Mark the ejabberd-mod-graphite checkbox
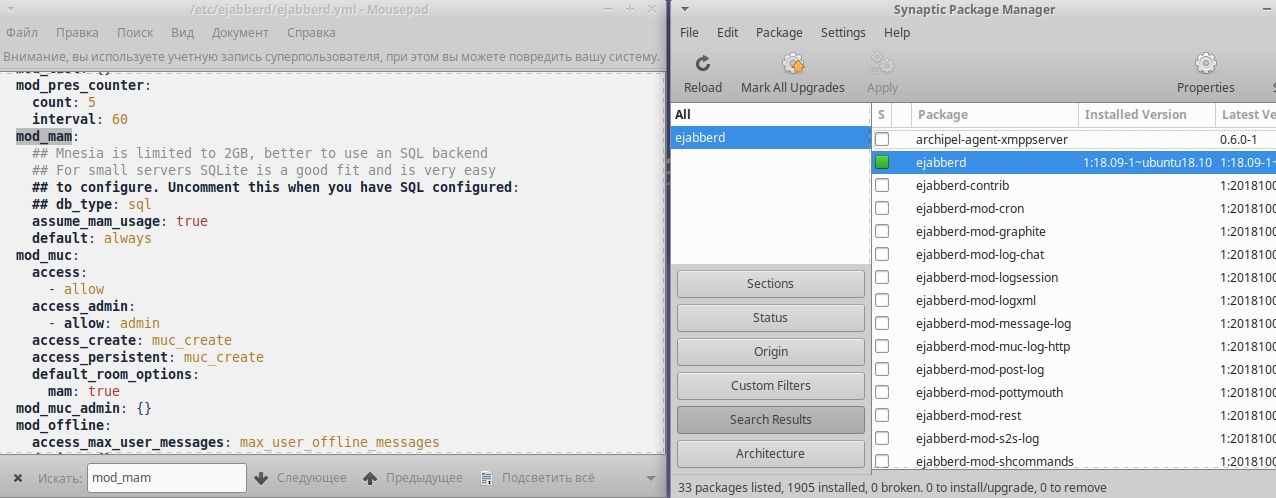The image size is (1276, 498). pyautogui.click(x=882, y=231)
